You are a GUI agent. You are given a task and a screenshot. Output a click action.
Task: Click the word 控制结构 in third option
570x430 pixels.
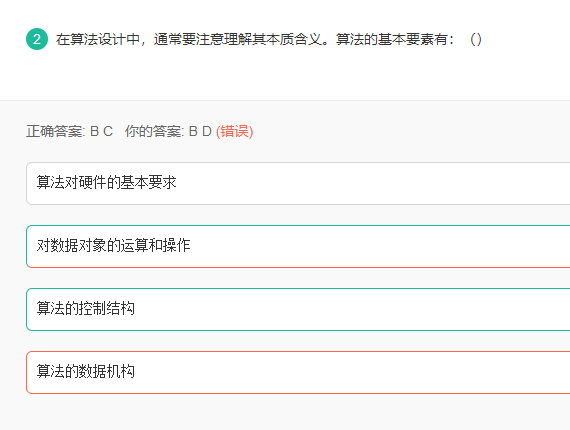point(107,309)
